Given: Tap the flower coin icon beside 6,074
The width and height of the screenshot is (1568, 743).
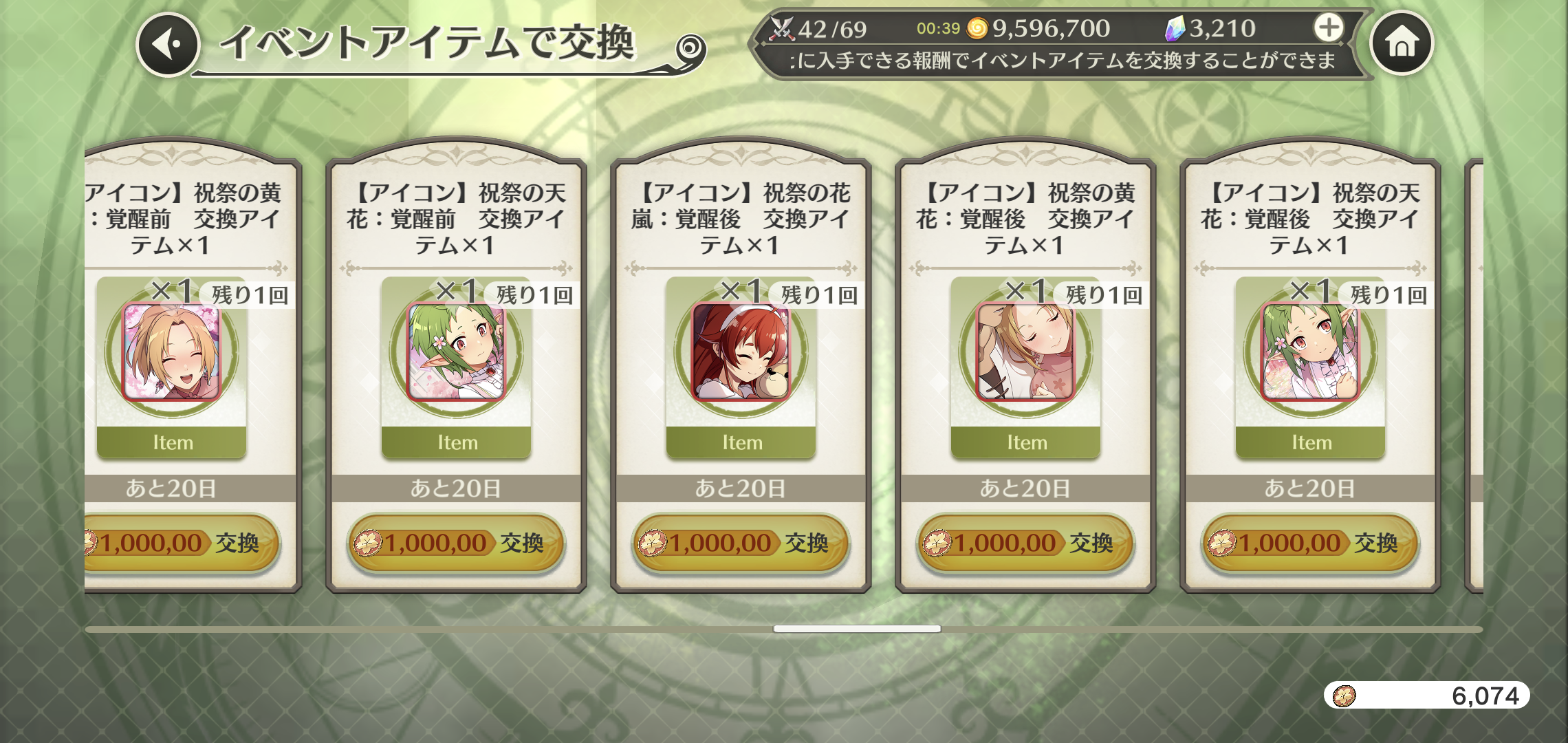Looking at the screenshot, I should 1344,696.
